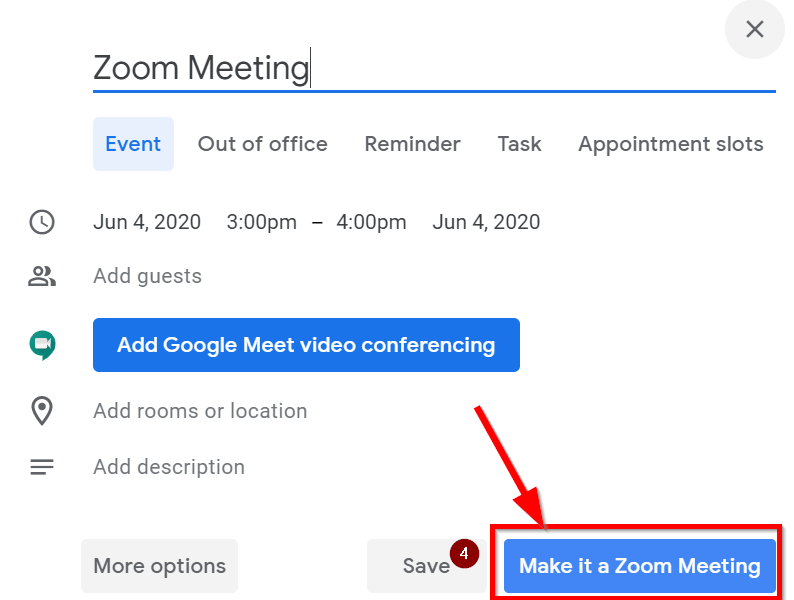Viewport: 794px width, 600px height.
Task: Click Add Google Meet video conferencing
Action: pos(306,345)
